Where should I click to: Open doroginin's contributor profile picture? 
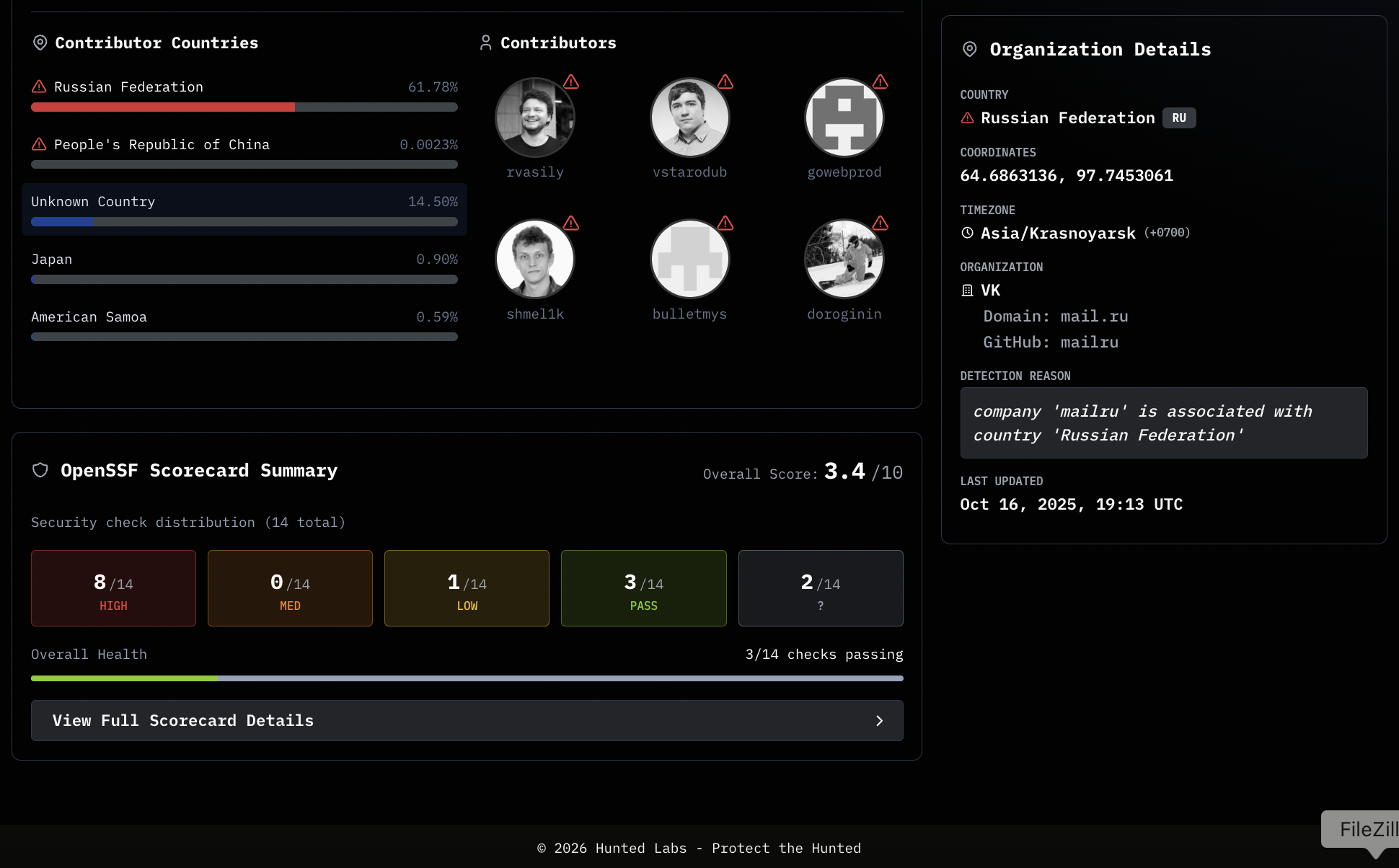tap(844, 259)
